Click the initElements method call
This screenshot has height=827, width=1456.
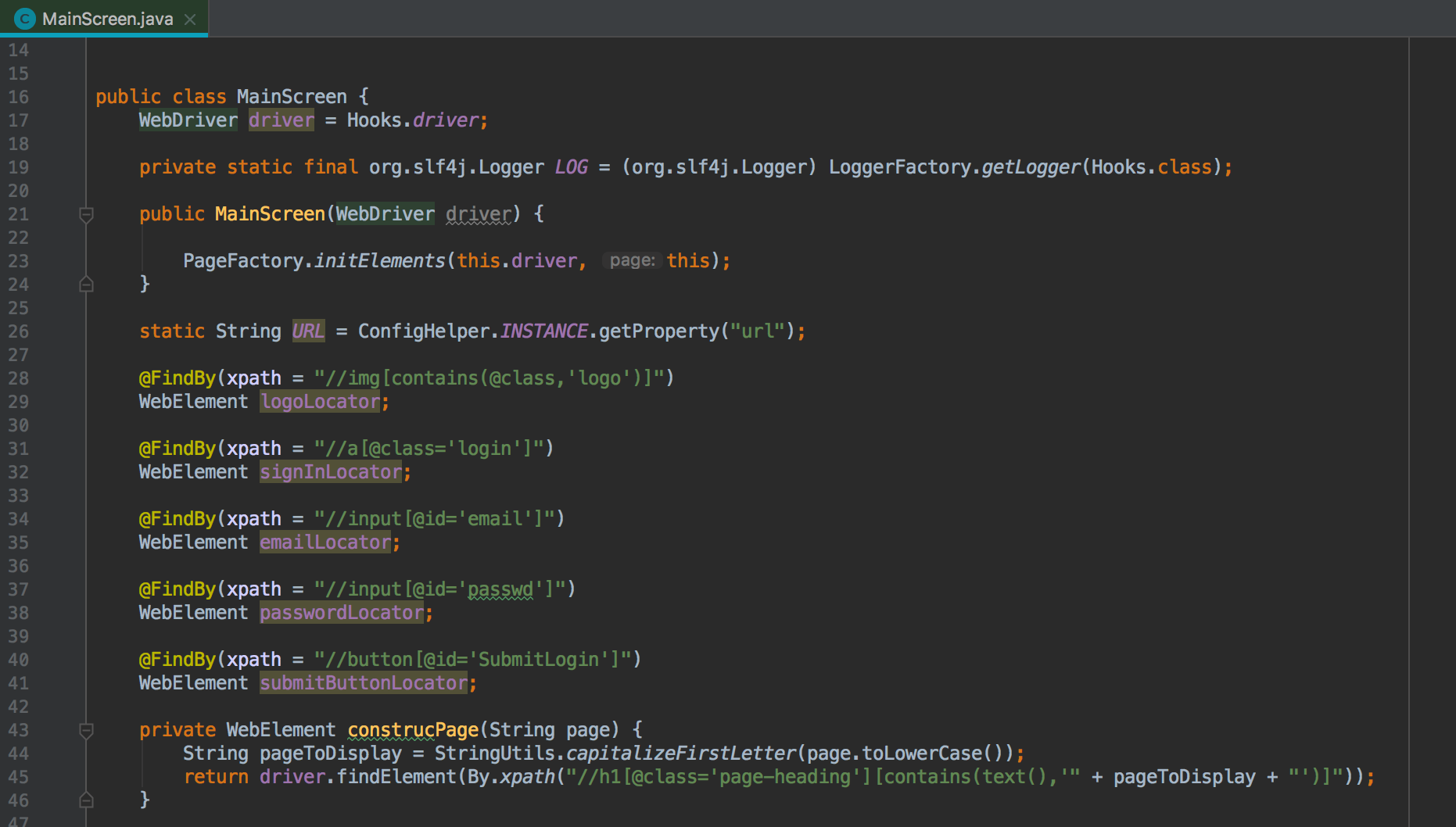pos(379,261)
